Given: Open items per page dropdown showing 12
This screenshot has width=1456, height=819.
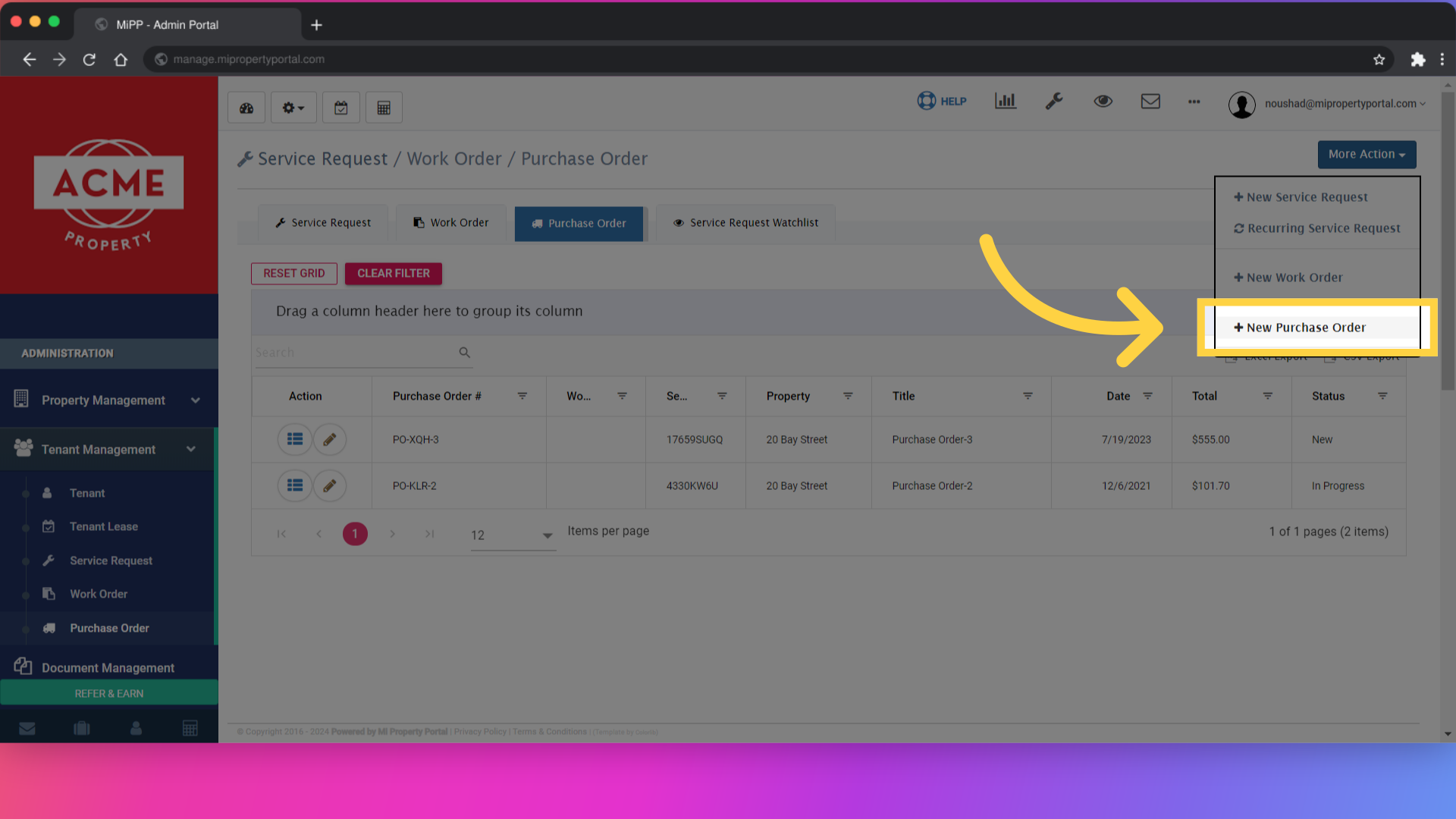Looking at the screenshot, I should 513,535.
